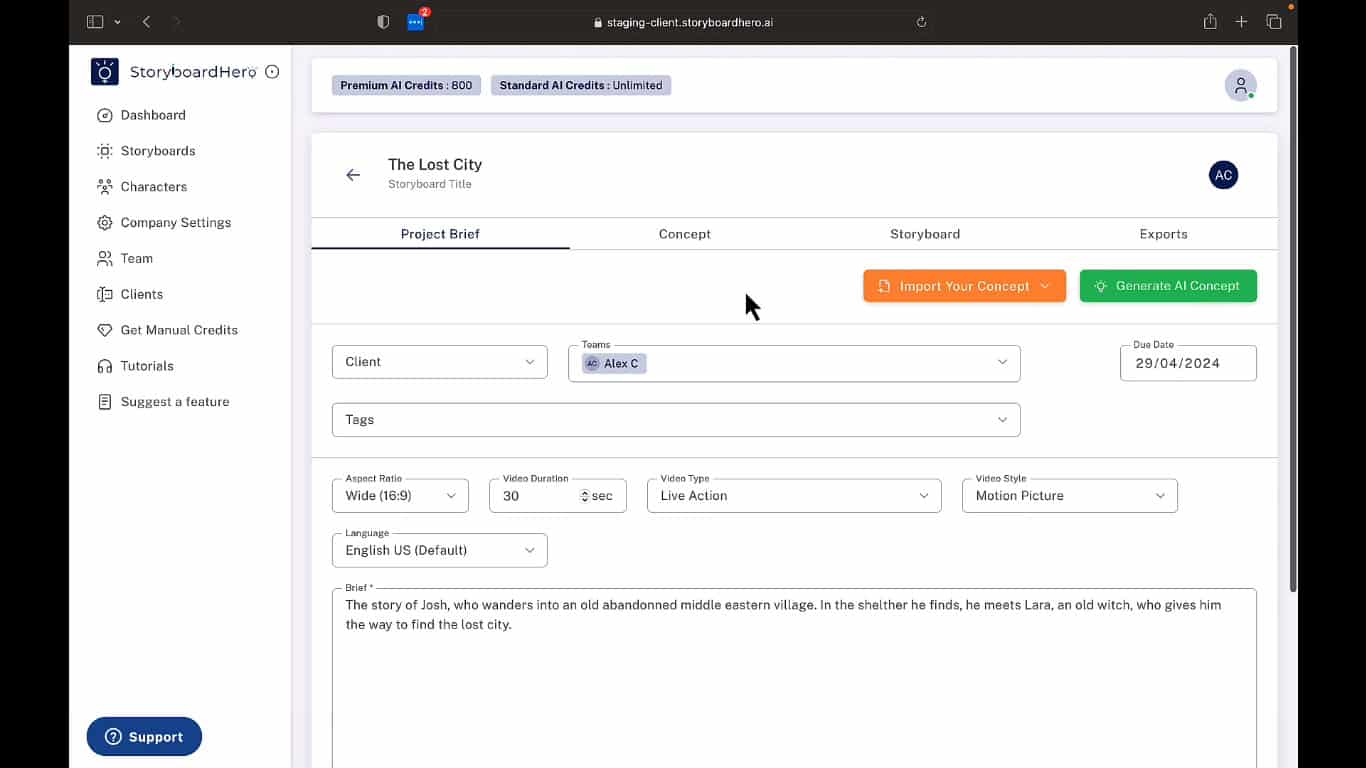Screen dimensions: 1366x768
Task: Show the browser tab overview icon
Action: coord(1273,21)
